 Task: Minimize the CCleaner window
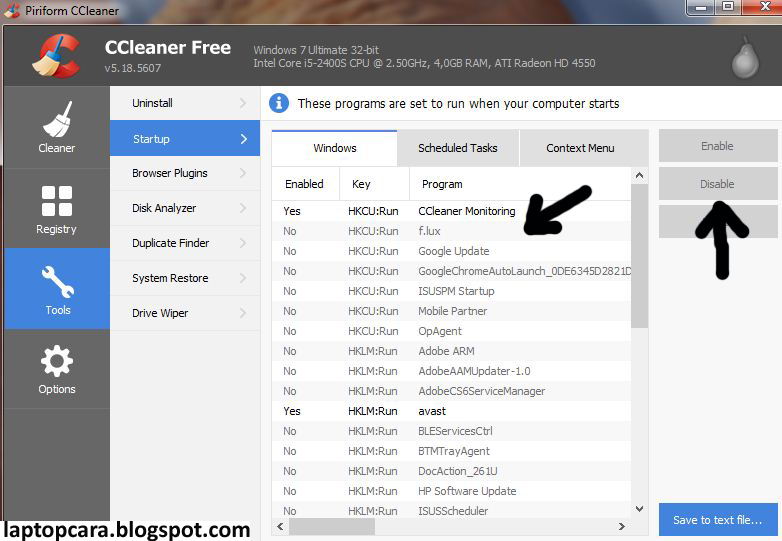701,7
